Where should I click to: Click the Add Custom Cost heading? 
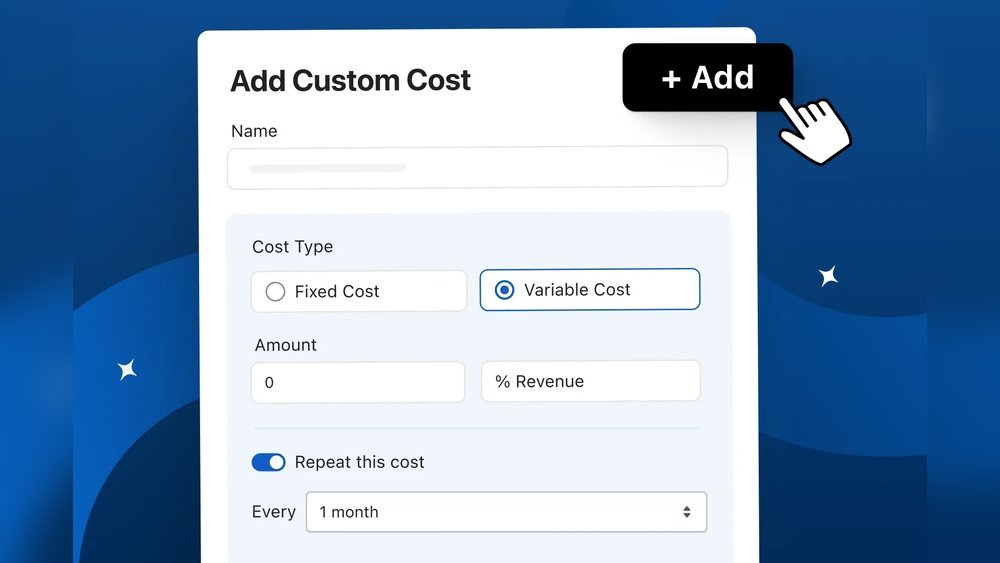[x=350, y=81]
